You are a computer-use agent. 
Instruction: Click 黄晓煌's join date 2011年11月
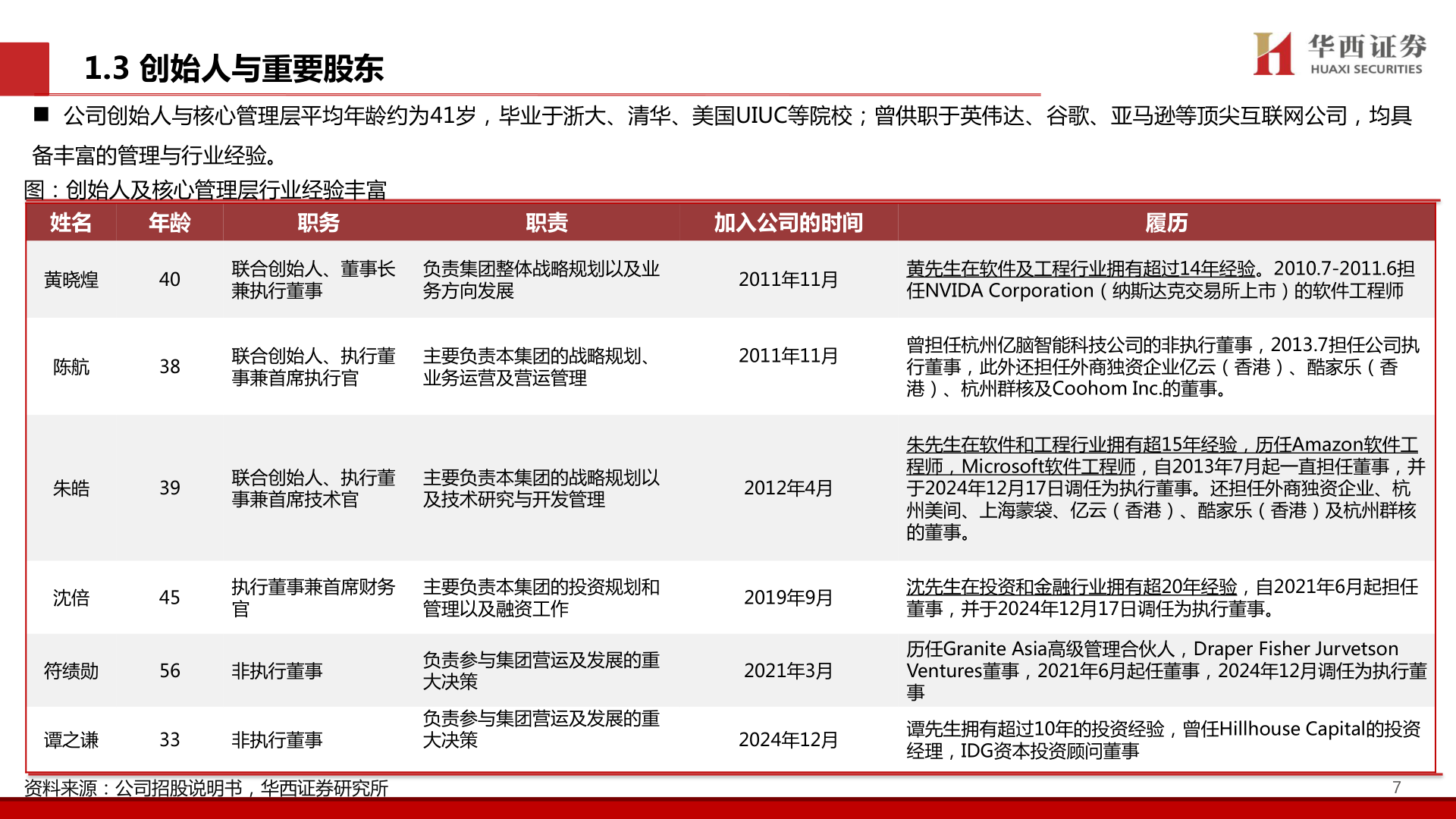pos(788,280)
